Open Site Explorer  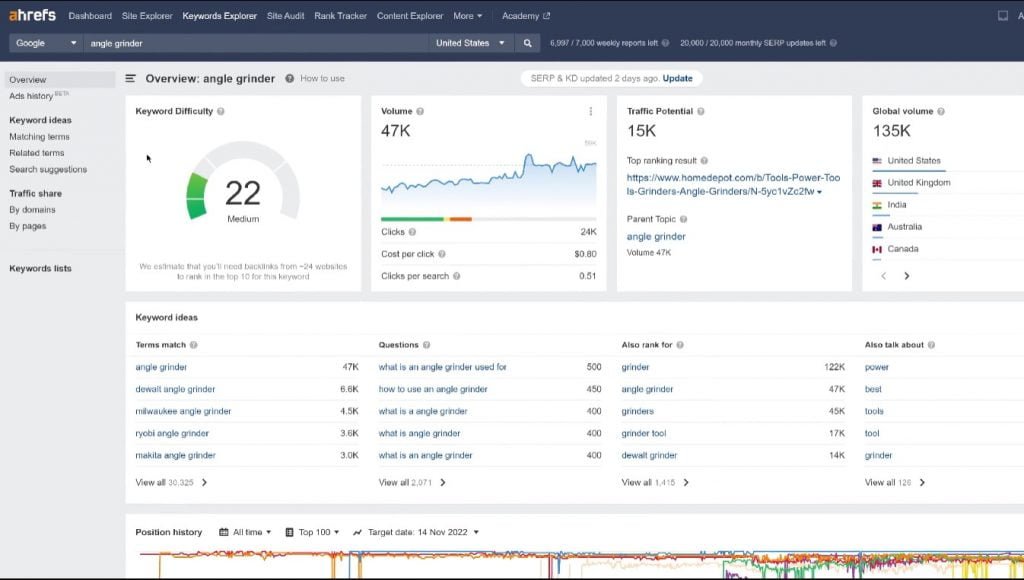pyautogui.click(x=147, y=16)
